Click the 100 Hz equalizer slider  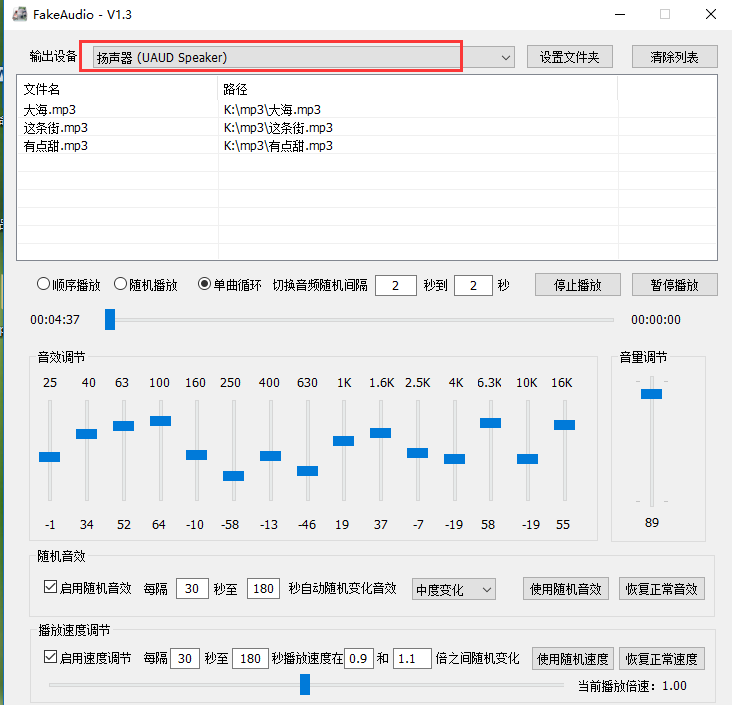(160, 421)
